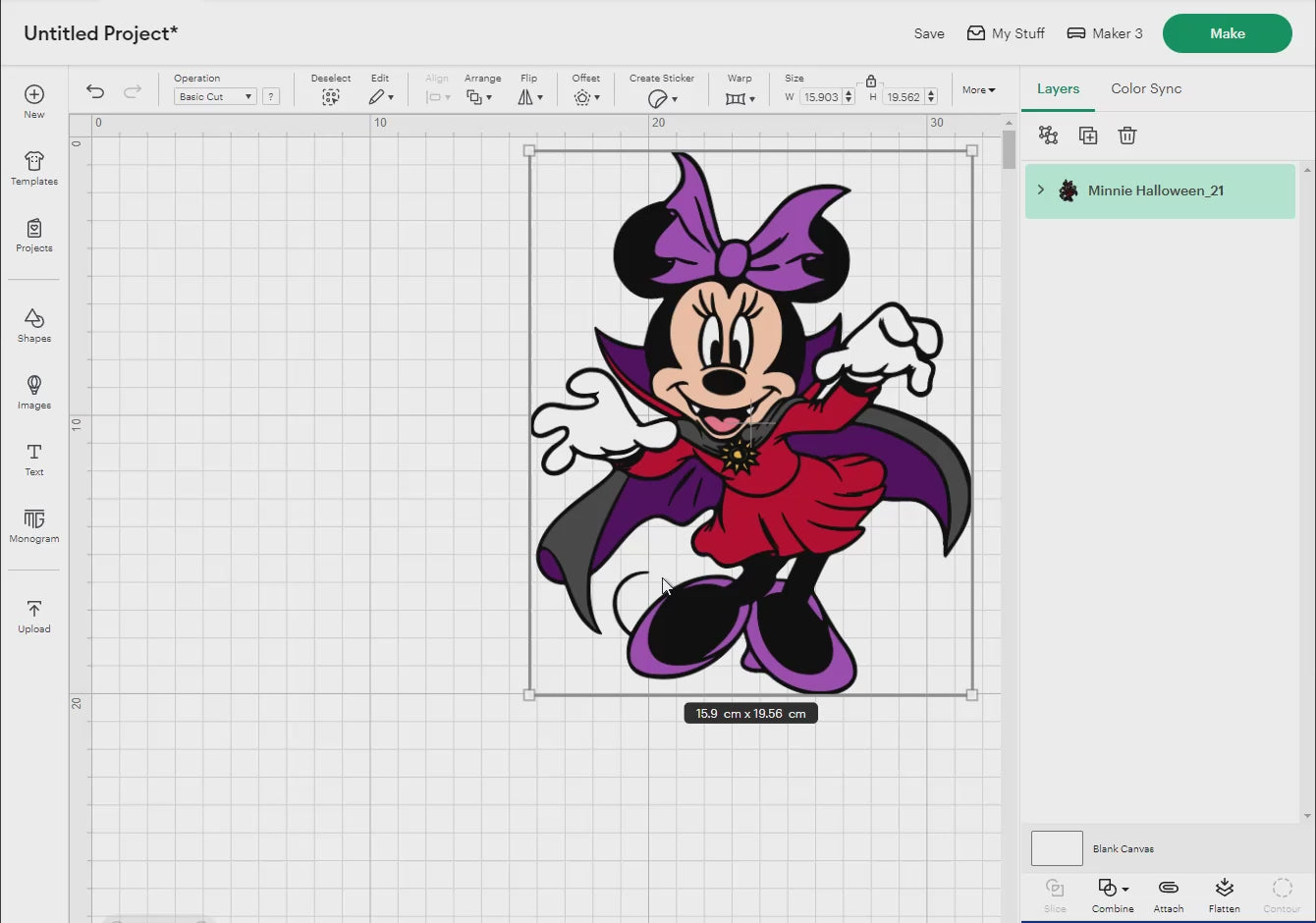Increase height with the stepper arrow
The height and width of the screenshot is (923, 1316).
[931, 92]
